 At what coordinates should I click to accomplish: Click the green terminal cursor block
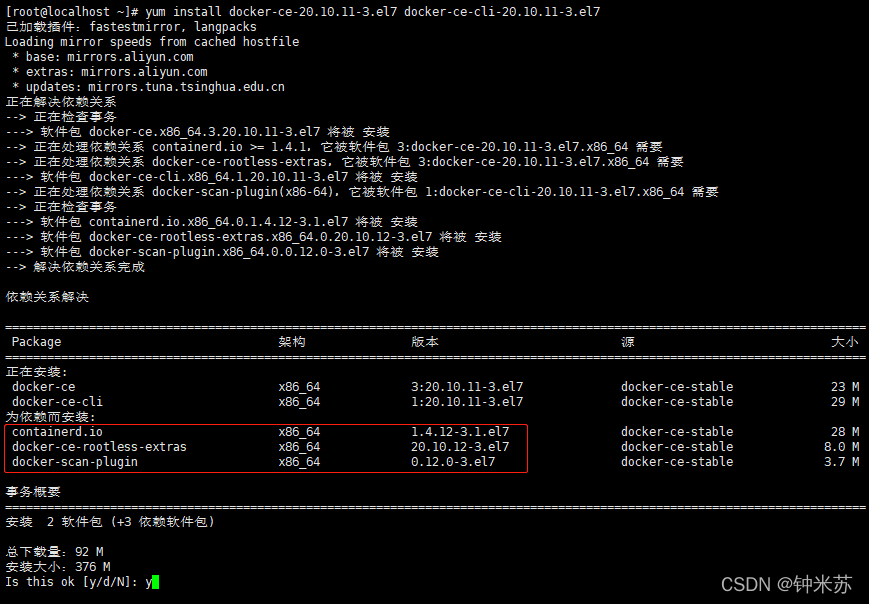pyautogui.click(x=156, y=582)
